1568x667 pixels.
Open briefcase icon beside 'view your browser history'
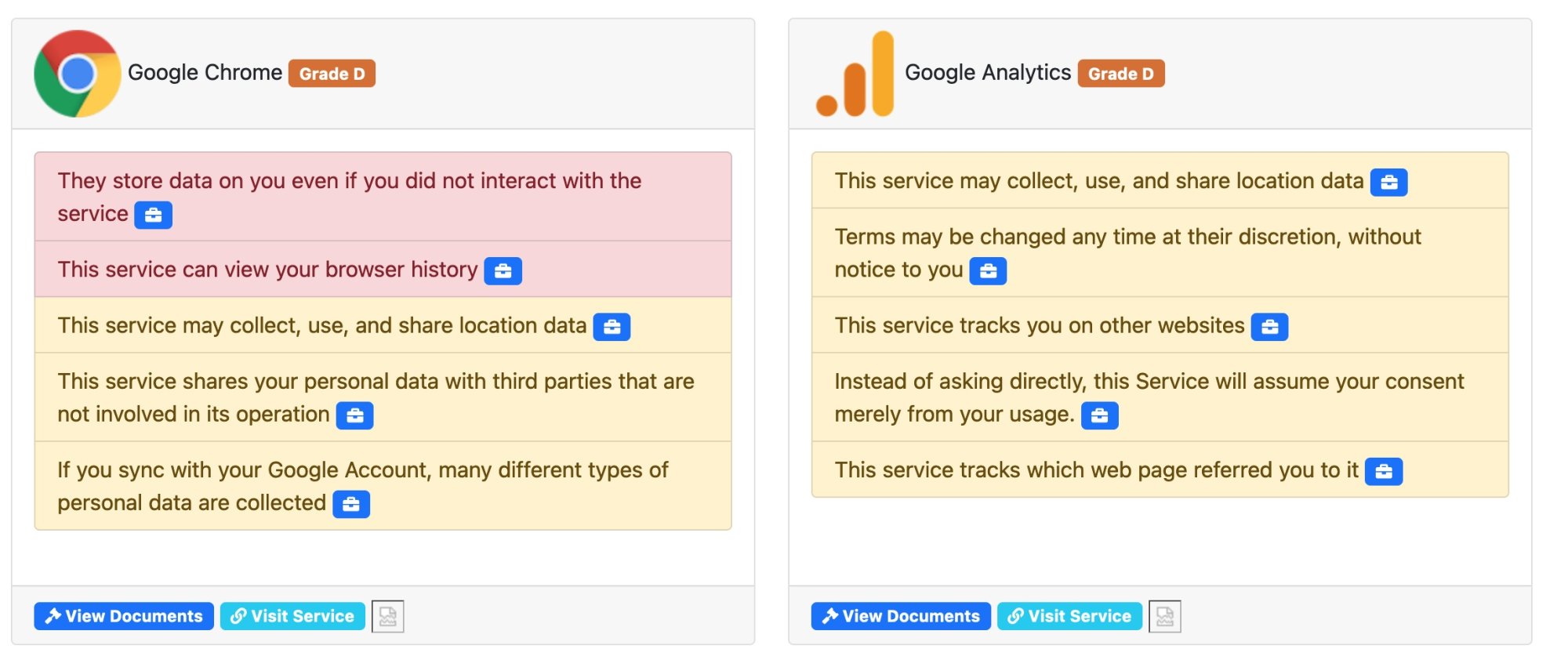[503, 271]
